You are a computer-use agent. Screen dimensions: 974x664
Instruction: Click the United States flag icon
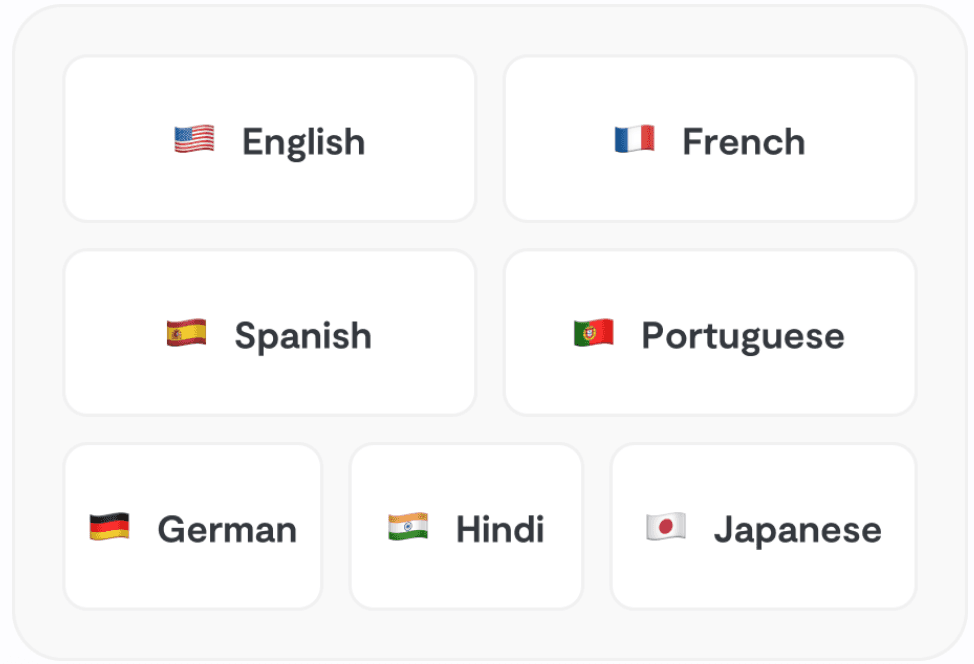194,139
